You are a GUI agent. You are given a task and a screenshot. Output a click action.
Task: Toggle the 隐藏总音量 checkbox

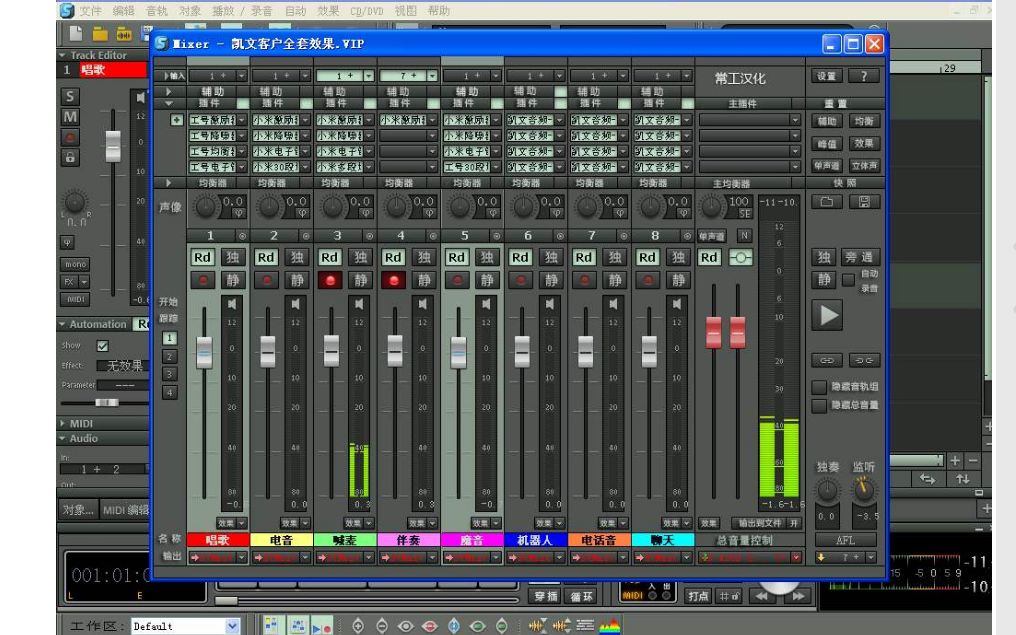(819, 406)
